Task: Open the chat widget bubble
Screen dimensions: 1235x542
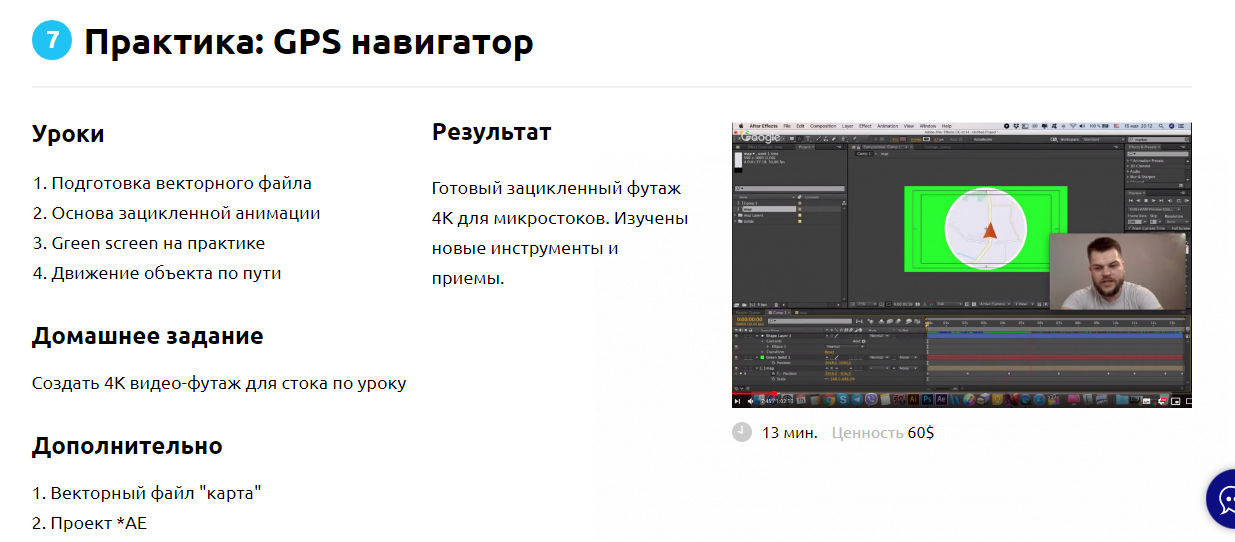Action: point(1222,498)
